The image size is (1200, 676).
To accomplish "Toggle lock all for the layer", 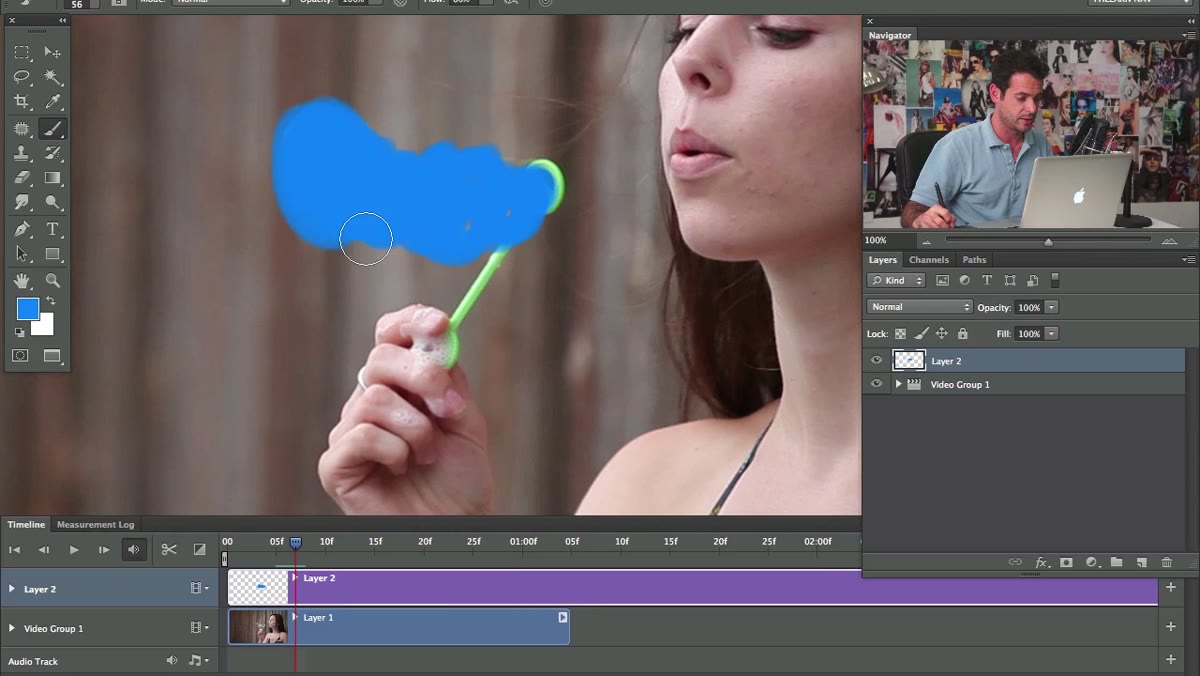I will pyautogui.click(x=963, y=334).
